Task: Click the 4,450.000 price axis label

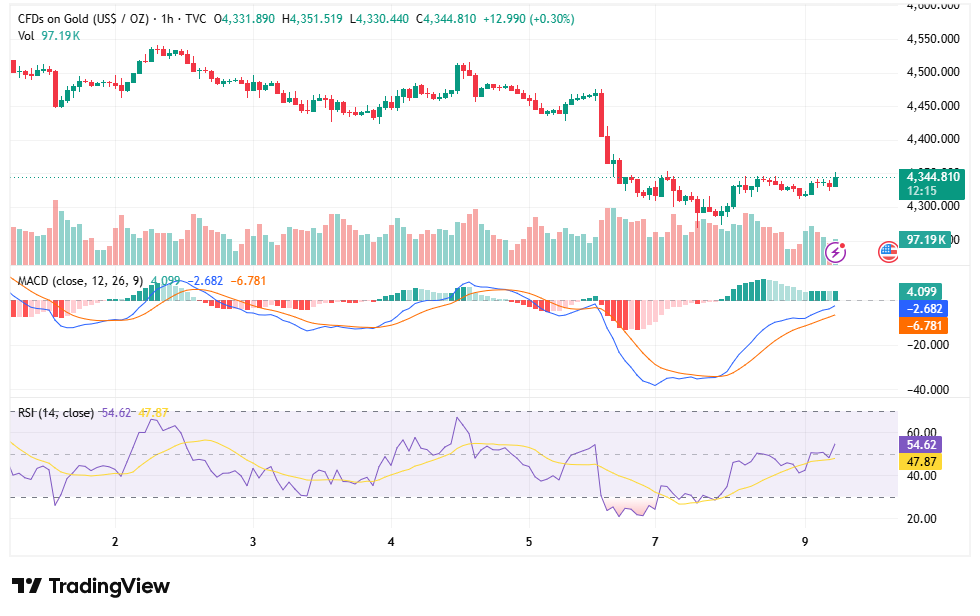Action: coord(932,106)
